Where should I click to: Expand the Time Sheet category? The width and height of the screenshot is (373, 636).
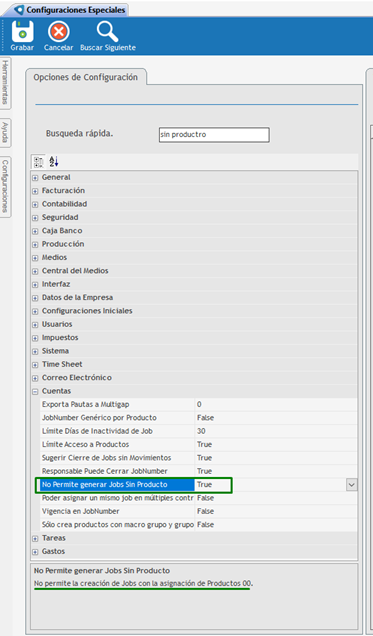35,365
